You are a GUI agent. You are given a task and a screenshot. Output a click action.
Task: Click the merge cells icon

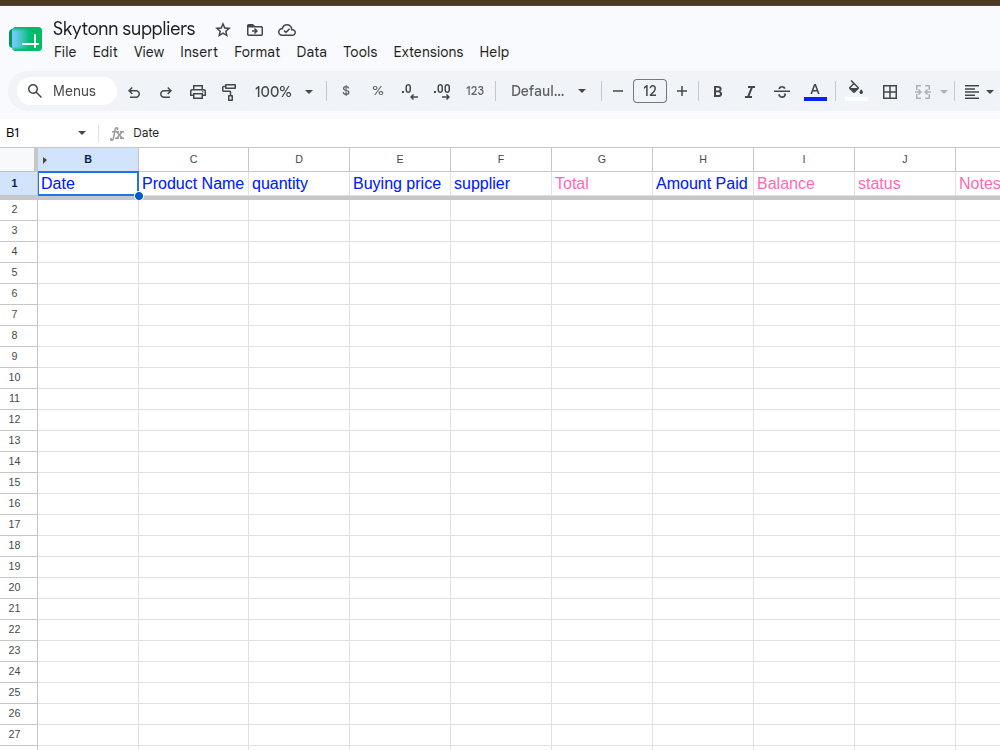click(x=923, y=92)
